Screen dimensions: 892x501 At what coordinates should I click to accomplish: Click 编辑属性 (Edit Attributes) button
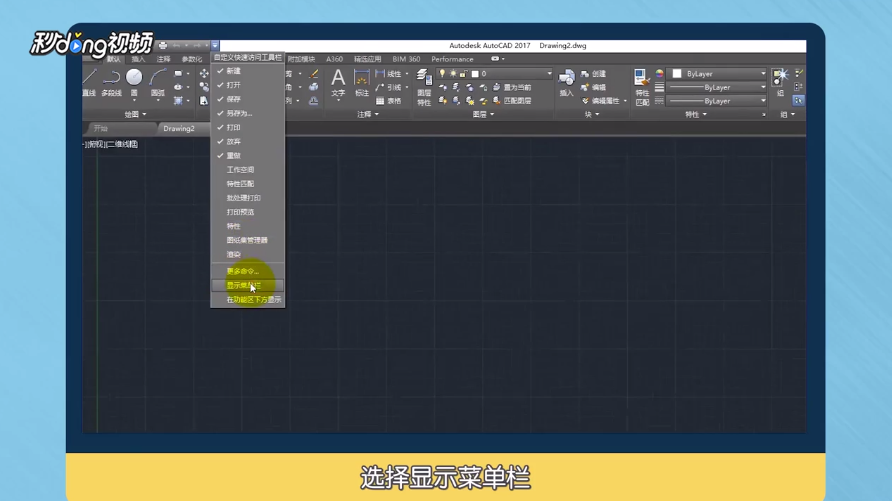click(x=604, y=101)
